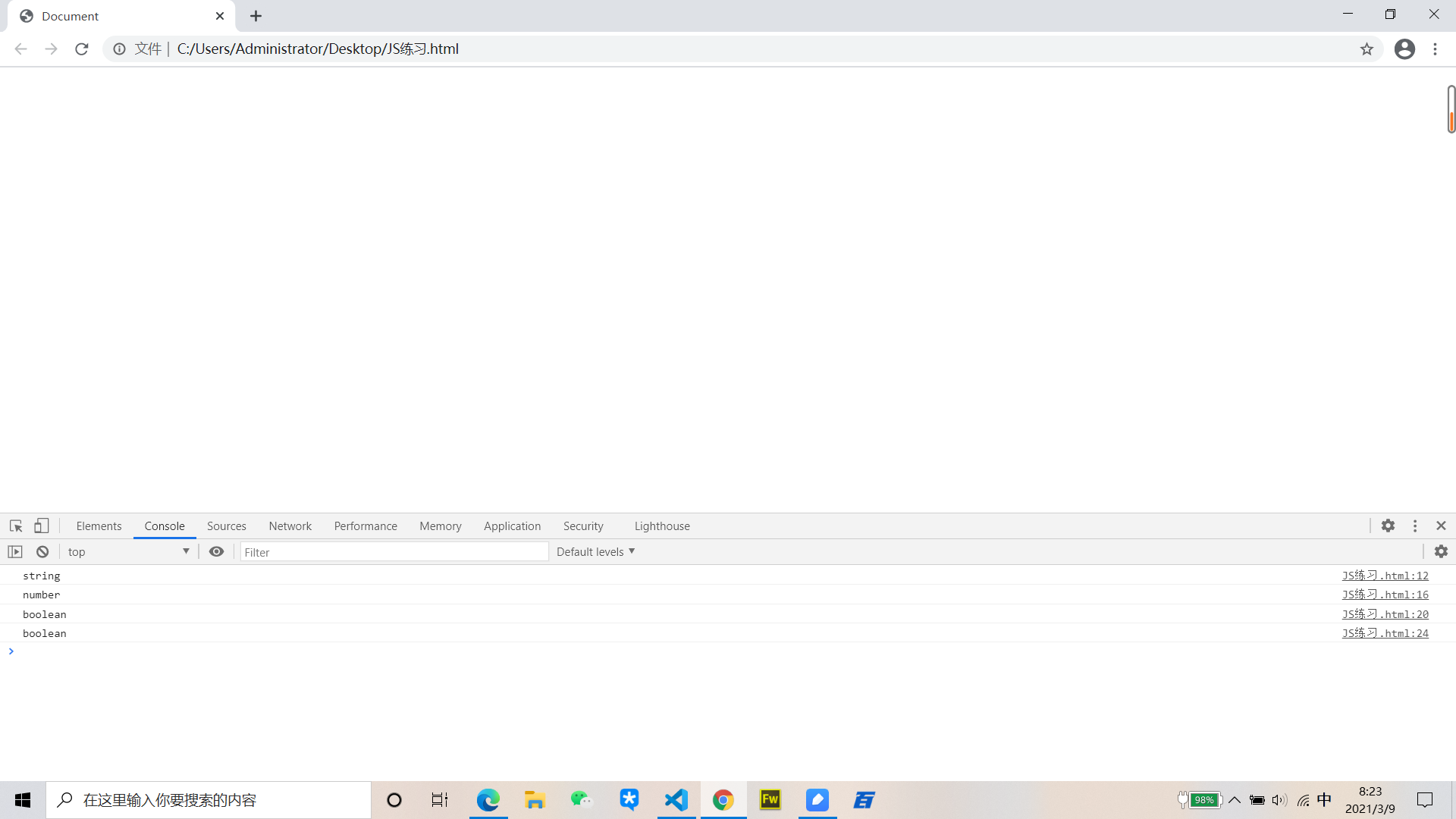This screenshot has width=1456, height=819.
Task: Create a live expression with eye icon
Action: (x=216, y=551)
